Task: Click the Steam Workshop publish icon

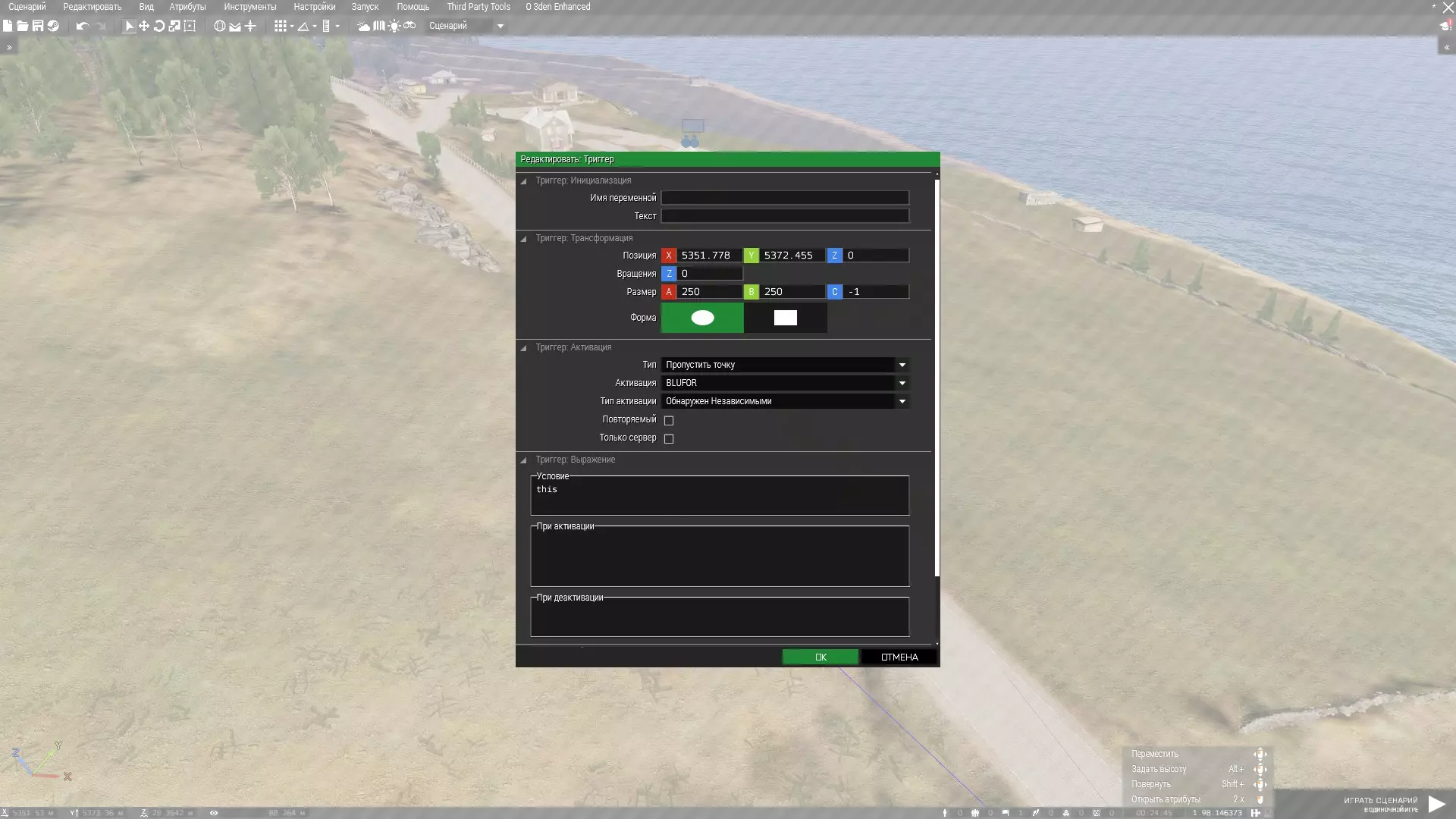Action: click(53, 26)
